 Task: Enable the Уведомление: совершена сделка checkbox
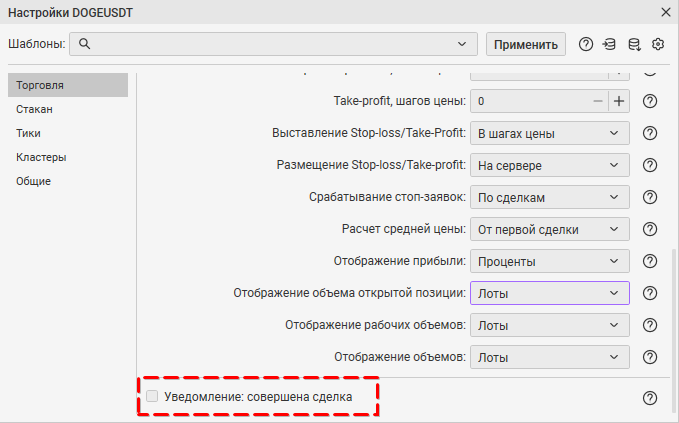point(152,397)
